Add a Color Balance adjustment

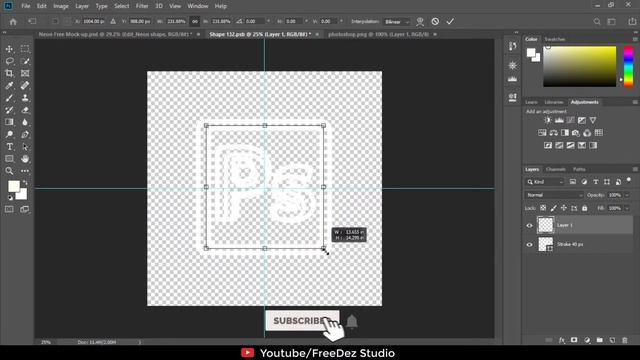tap(553, 133)
